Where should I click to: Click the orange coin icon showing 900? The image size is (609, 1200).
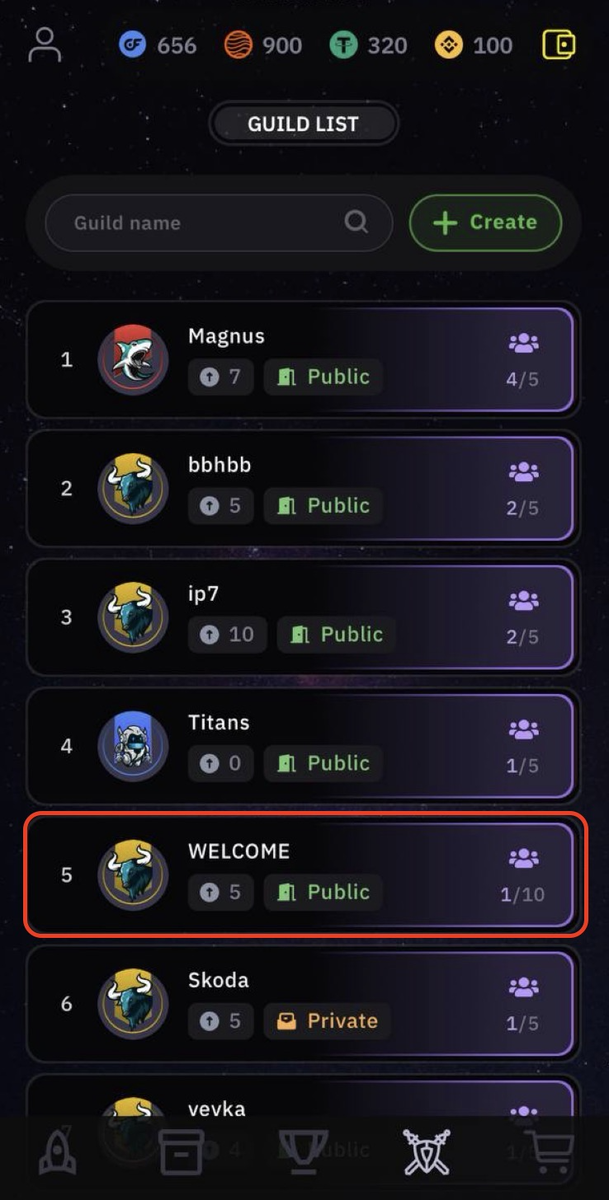240,44
